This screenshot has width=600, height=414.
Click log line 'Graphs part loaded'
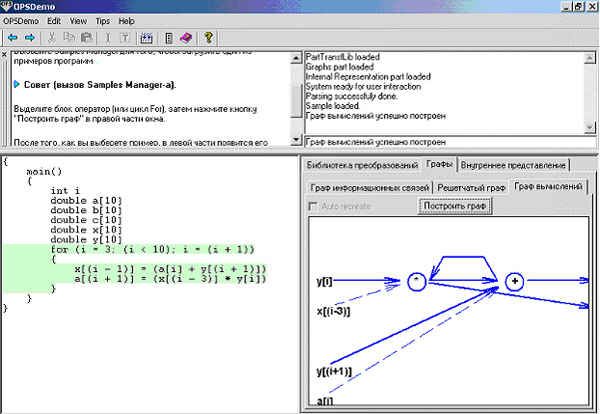339,67
